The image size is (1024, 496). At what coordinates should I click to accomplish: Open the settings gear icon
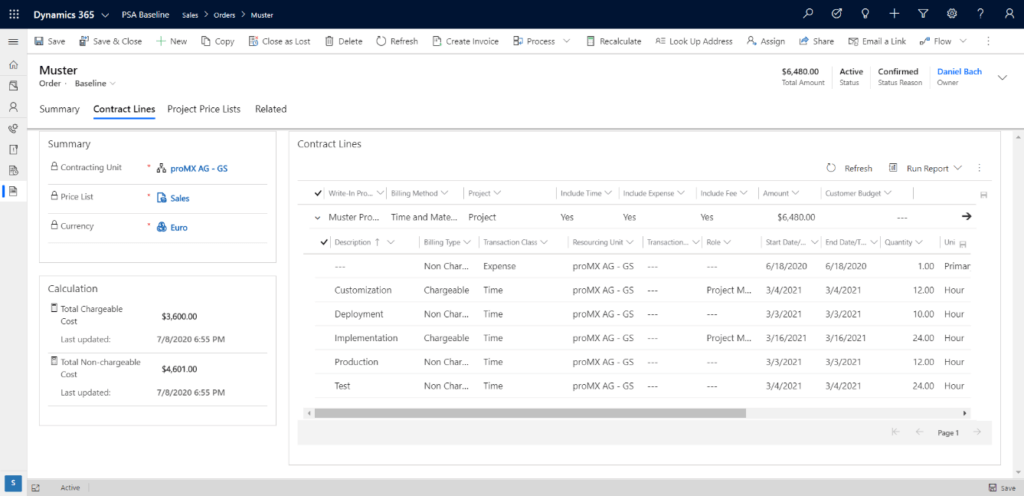(x=952, y=14)
